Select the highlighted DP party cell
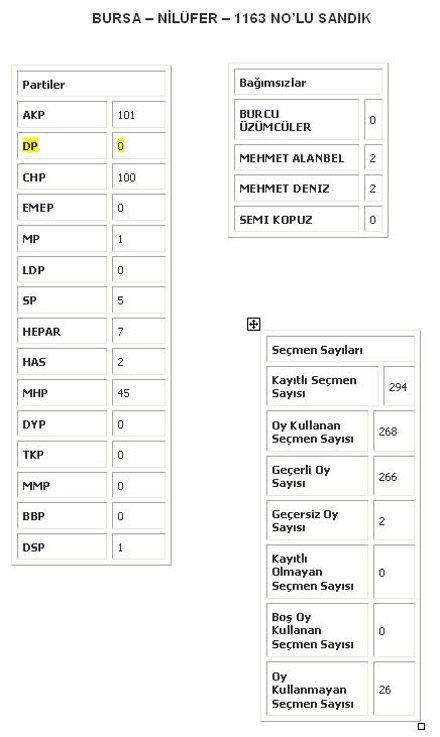440x737 pixels. [62, 146]
